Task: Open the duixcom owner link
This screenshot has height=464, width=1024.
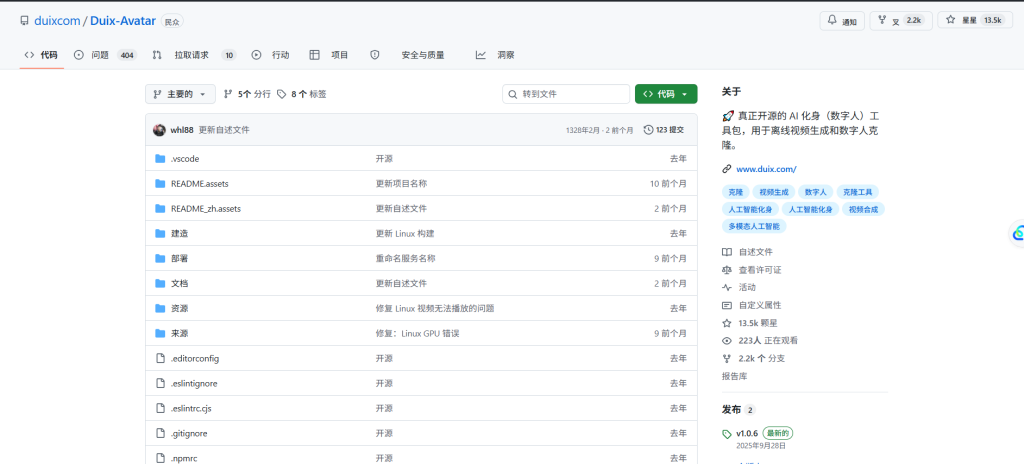Action: [x=57, y=21]
